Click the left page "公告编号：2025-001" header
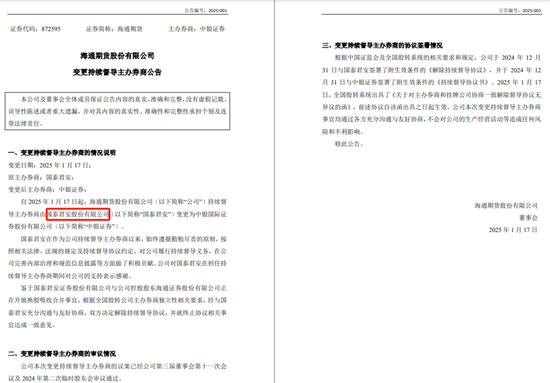 point(206,11)
